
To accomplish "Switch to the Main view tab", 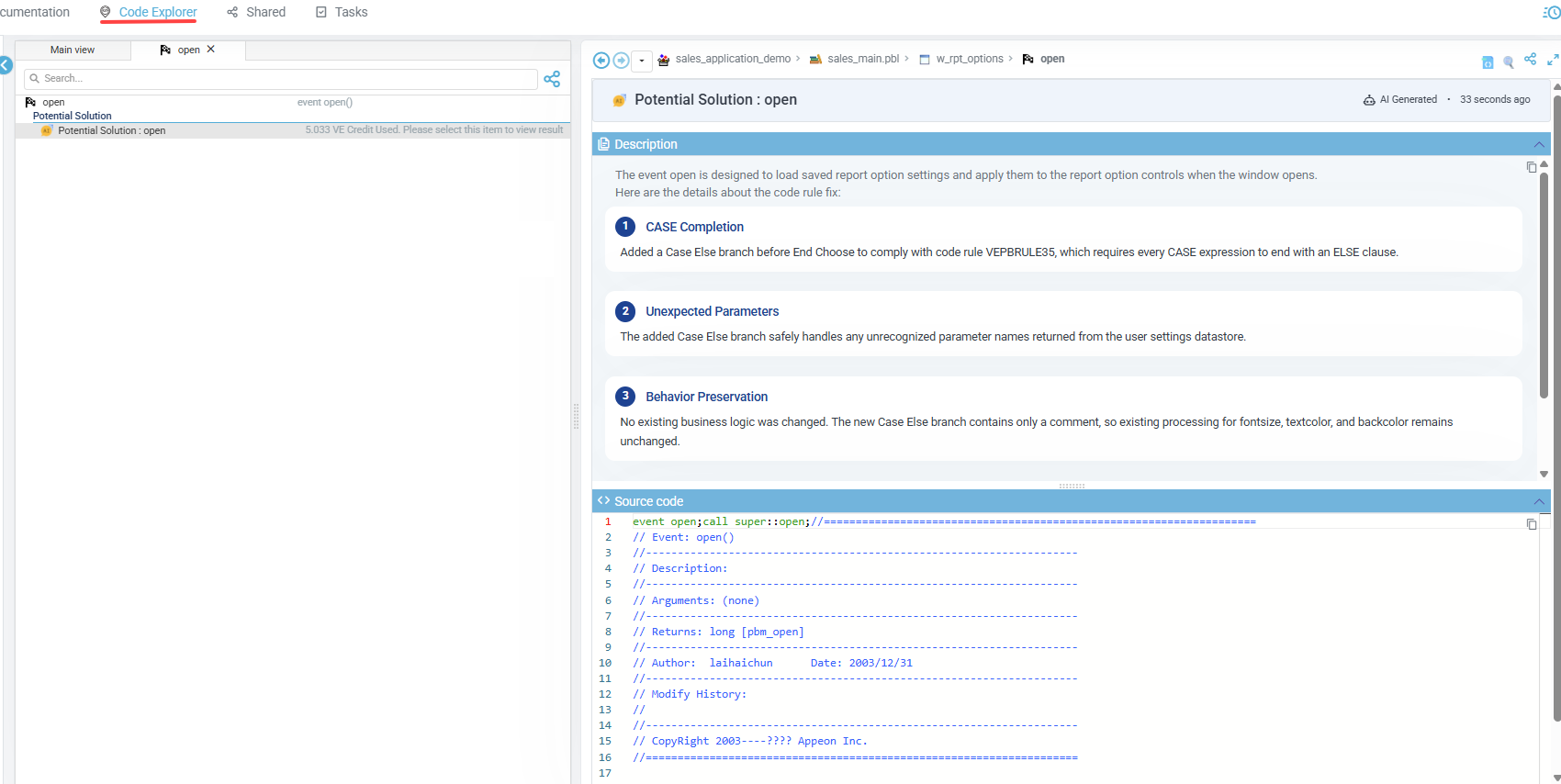I will pyautogui.click(x=73, y=50).
